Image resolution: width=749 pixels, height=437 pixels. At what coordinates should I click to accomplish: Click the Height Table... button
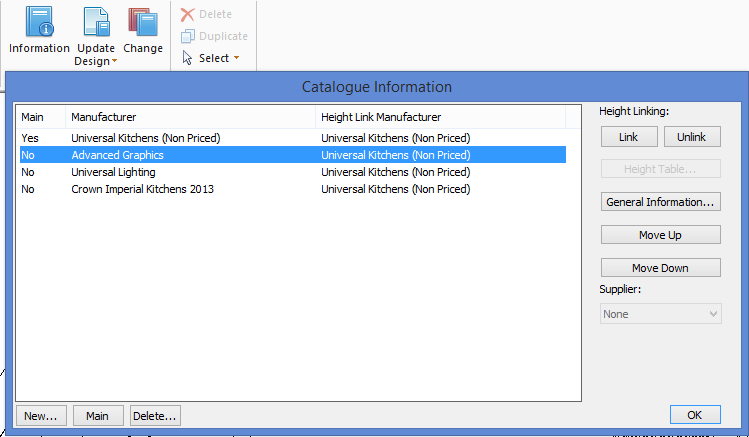point(661,169)
